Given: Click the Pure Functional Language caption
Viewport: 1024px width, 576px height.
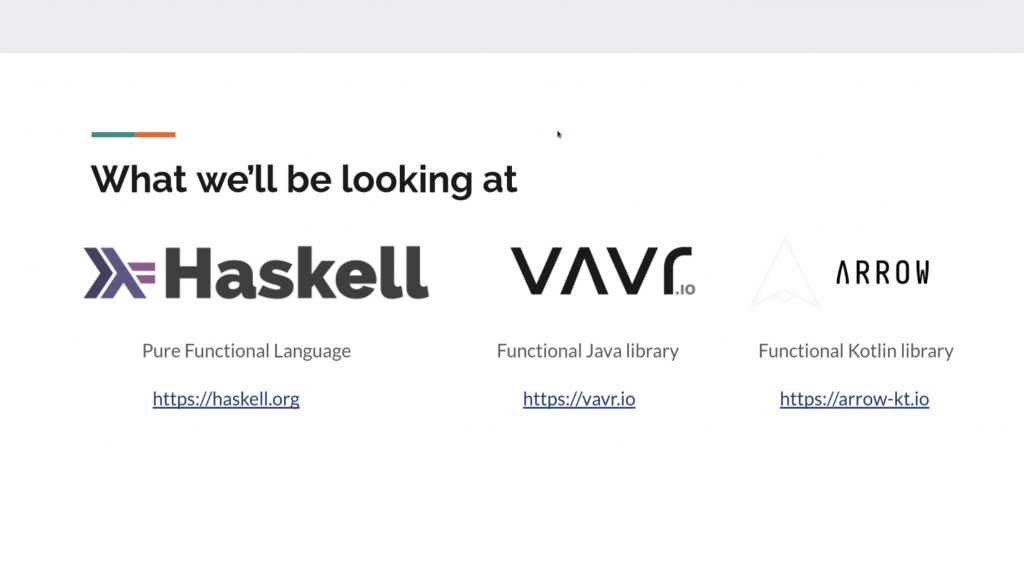Looking at the screenshot, I should coord(246,351).
